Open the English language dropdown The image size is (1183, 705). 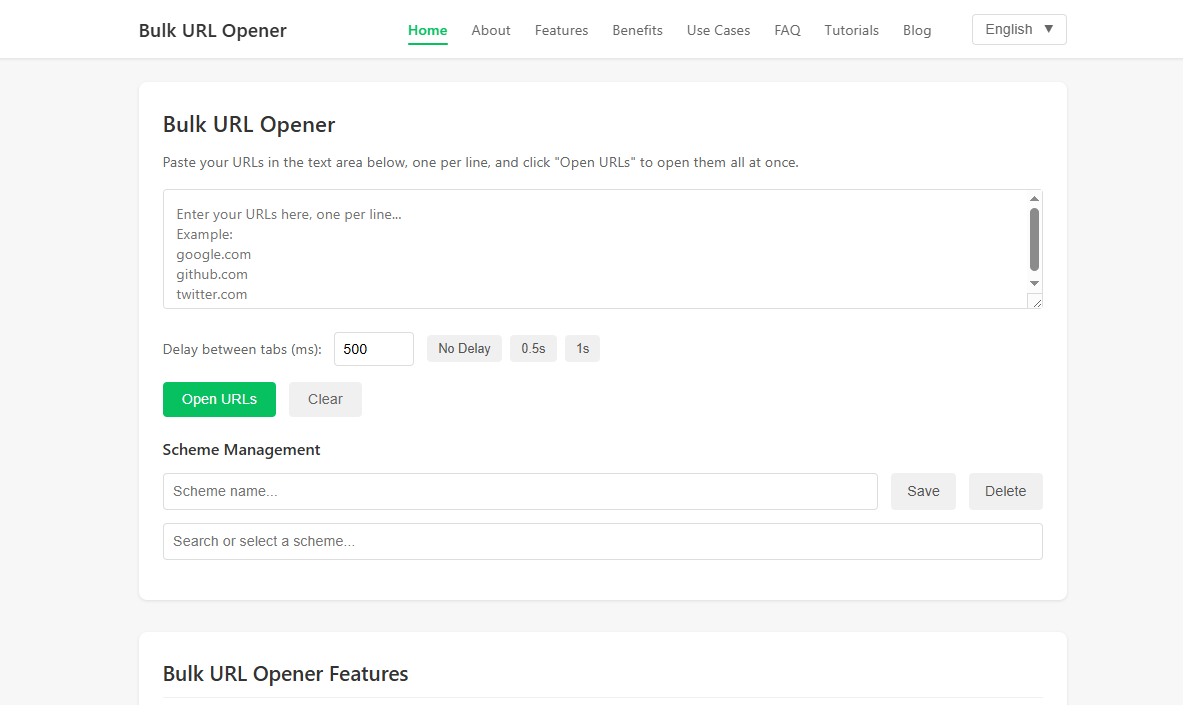1018,29
